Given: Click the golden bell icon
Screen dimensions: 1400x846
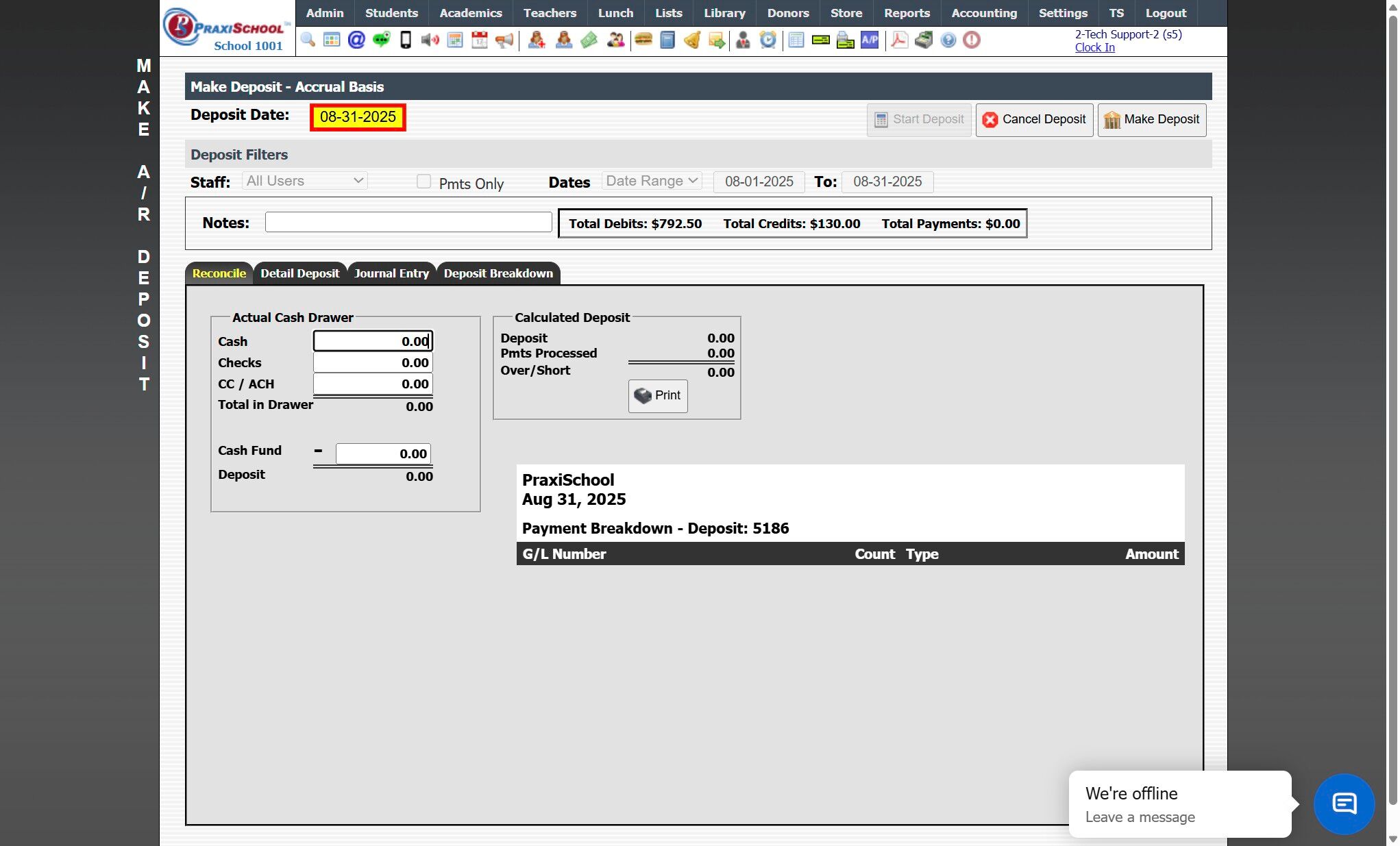Looking at the screenshot, I should click(692, 40).
